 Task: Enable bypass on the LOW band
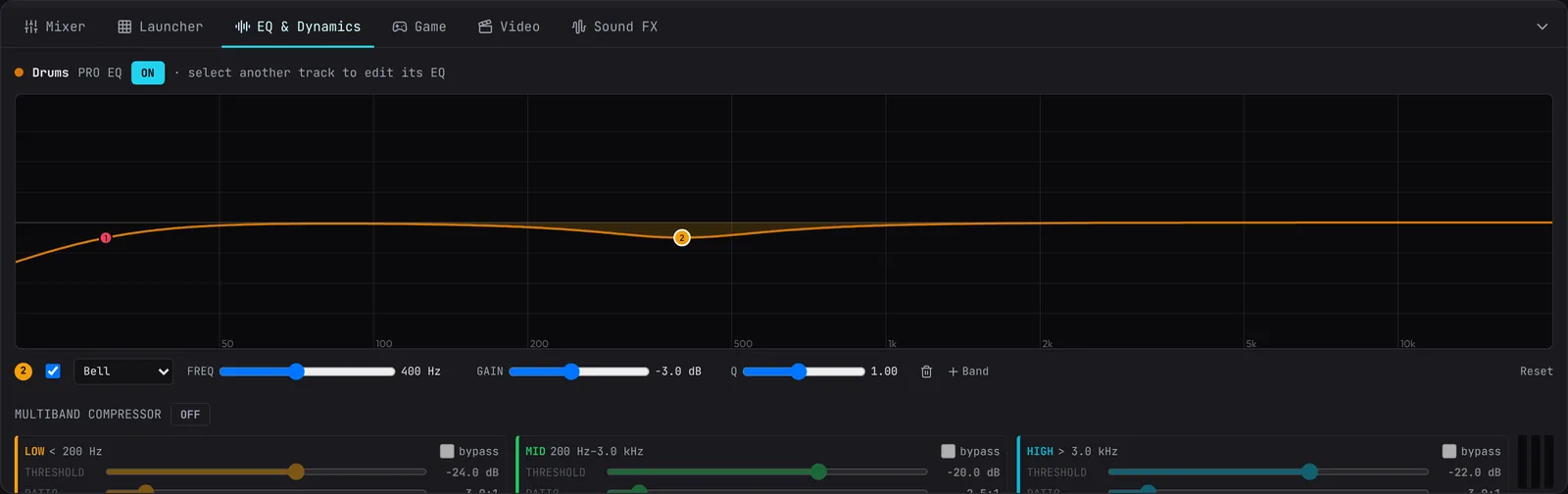[447, 451]
